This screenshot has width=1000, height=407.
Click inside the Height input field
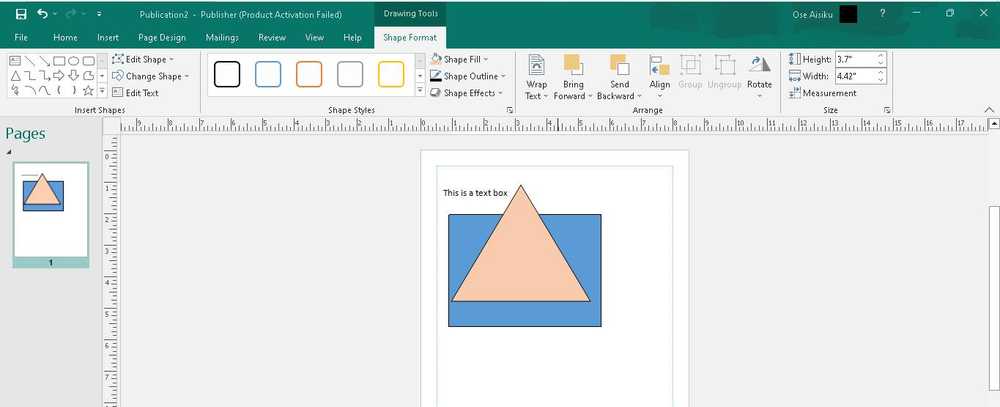click(856, 59)
